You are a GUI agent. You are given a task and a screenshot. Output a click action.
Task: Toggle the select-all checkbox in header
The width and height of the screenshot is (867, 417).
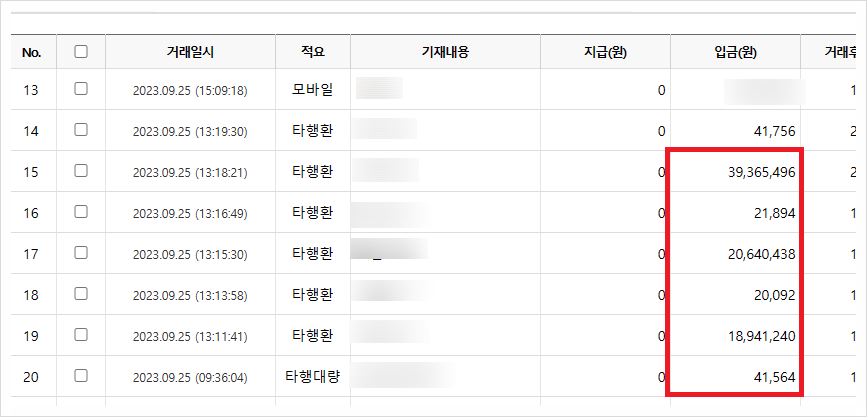pos(81,51)
